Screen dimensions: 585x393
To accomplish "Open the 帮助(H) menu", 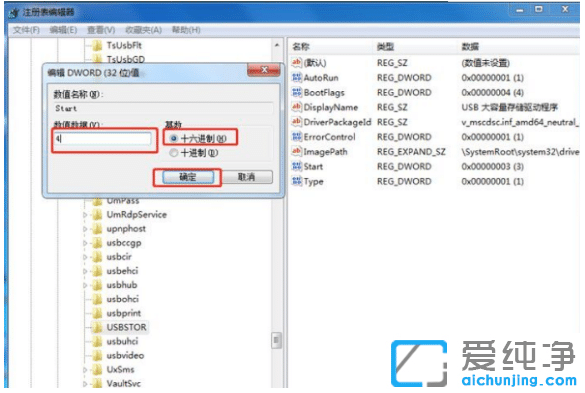I will pos(186,30).
